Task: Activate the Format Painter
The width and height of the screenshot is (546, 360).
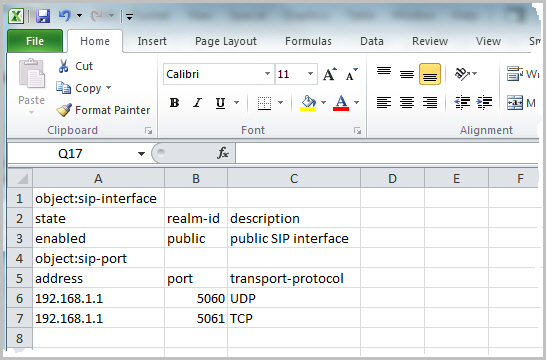Action: [x=103, y=110]
